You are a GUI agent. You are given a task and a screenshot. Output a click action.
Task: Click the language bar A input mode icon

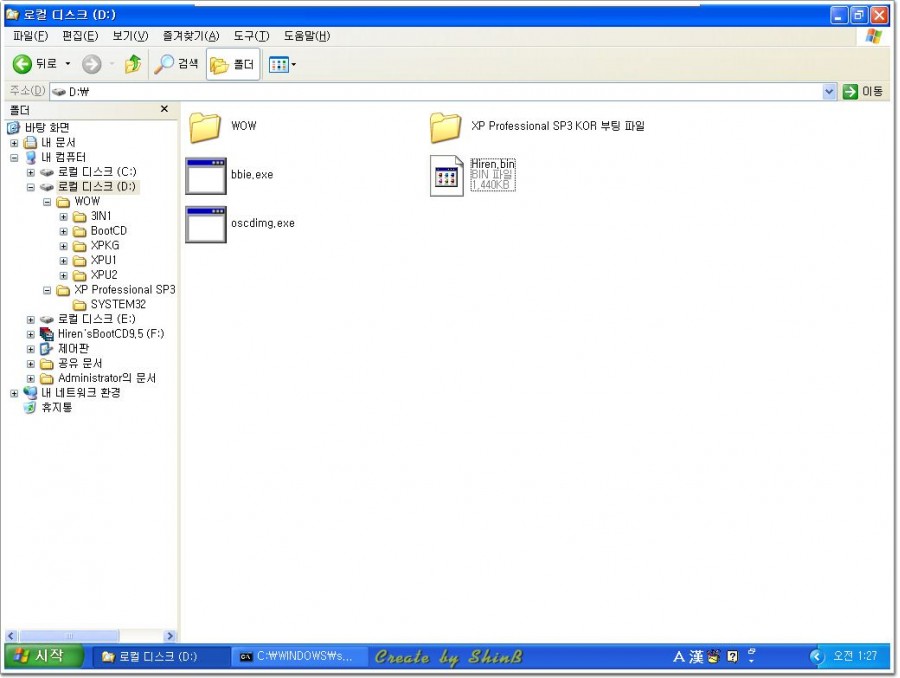pyautogui.click(x=679, y=657)
